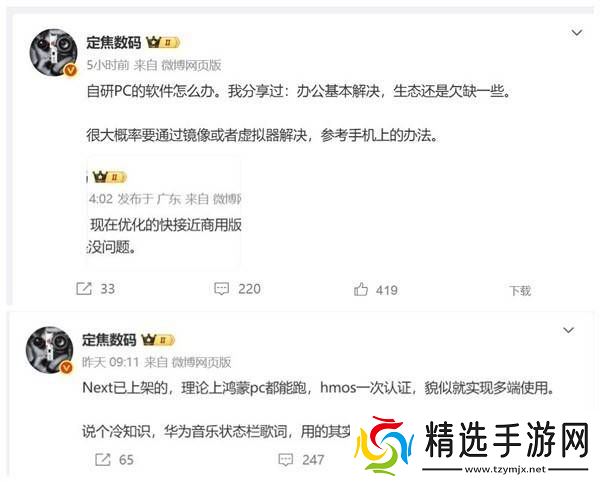Open the embedded screenshot image in first post
This screenshot has width=600, height=482.
tap(164, 213)
